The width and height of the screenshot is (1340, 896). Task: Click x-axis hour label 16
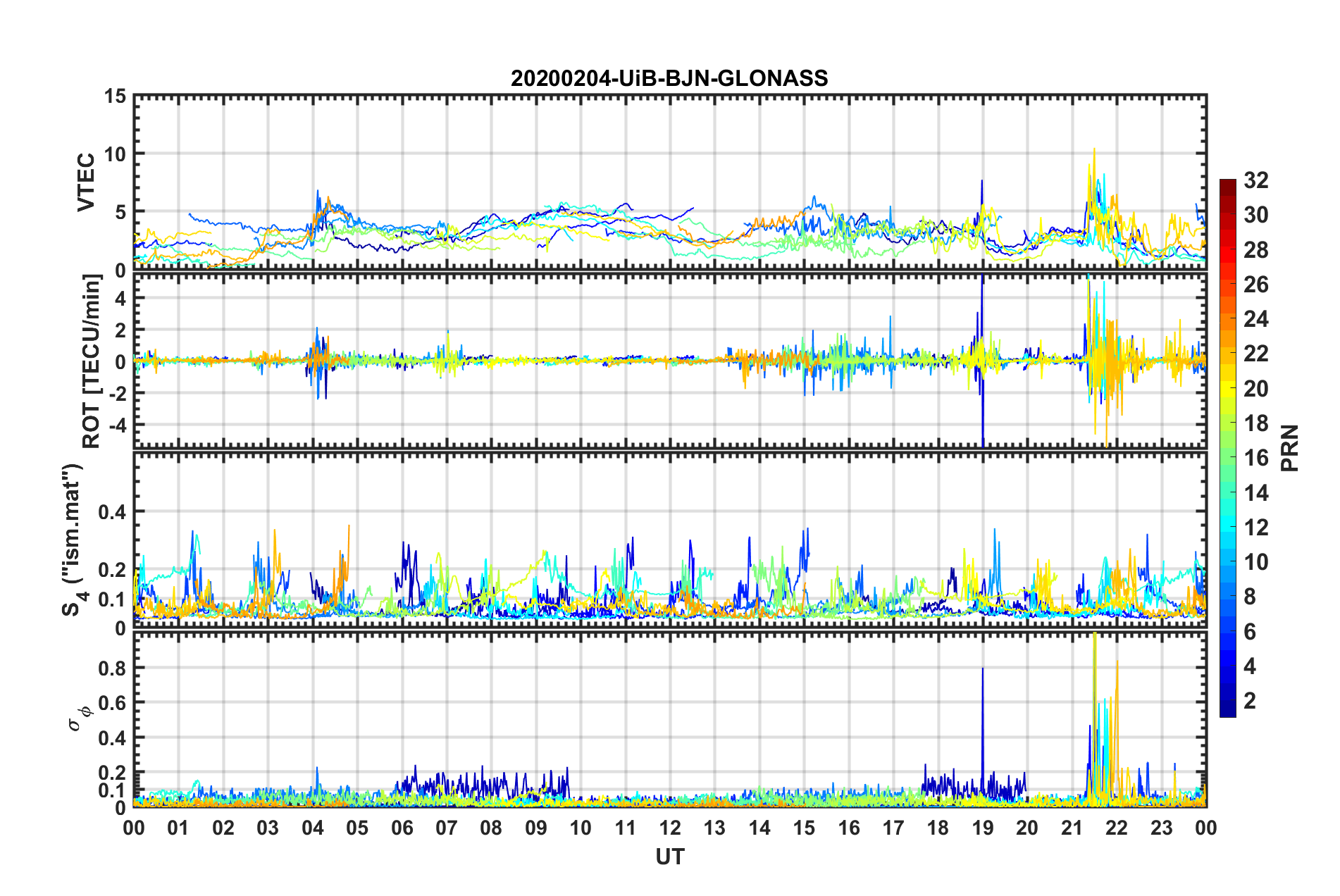pos(849,828)
